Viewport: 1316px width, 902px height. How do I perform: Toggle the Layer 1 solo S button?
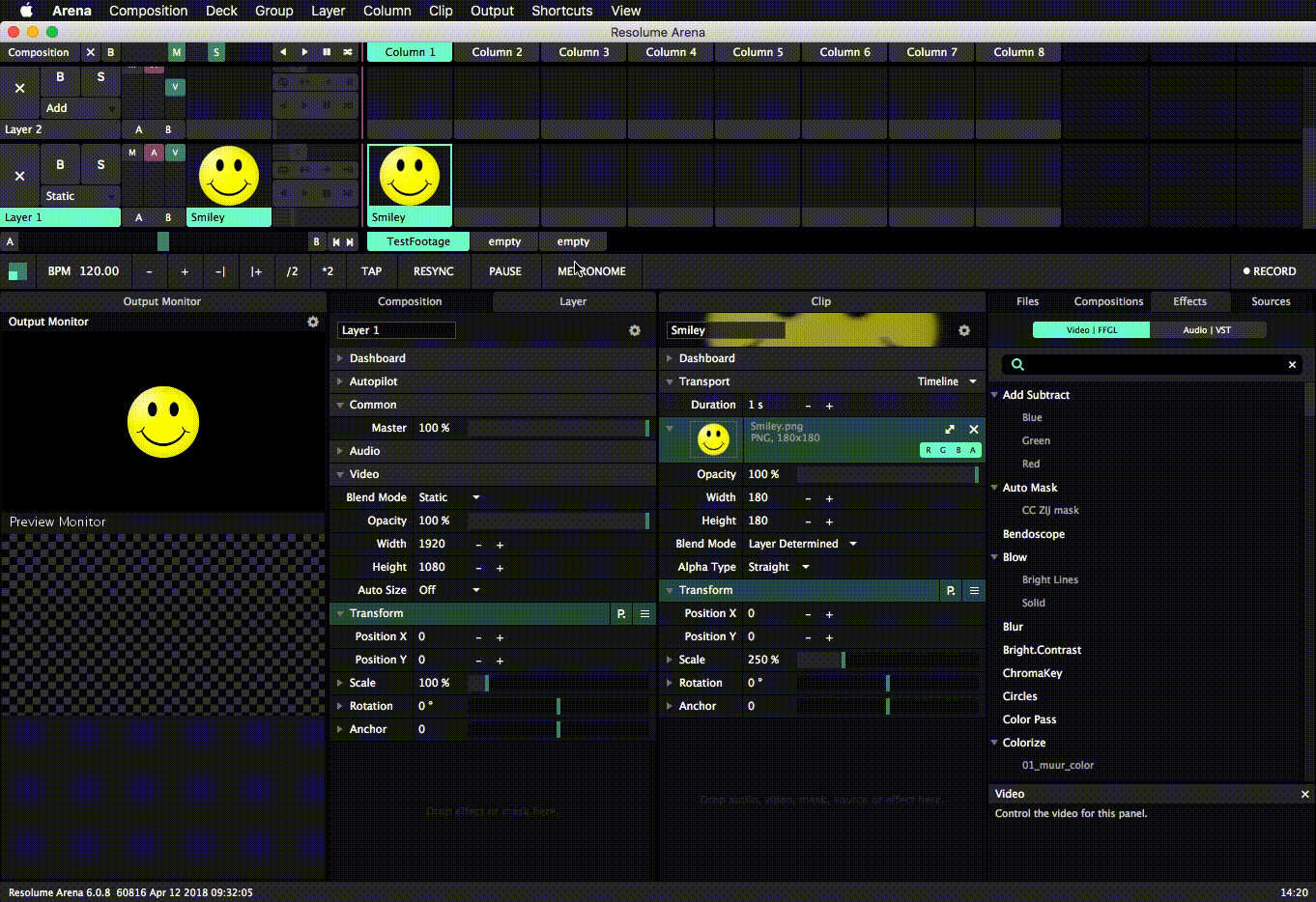[100, 164]
